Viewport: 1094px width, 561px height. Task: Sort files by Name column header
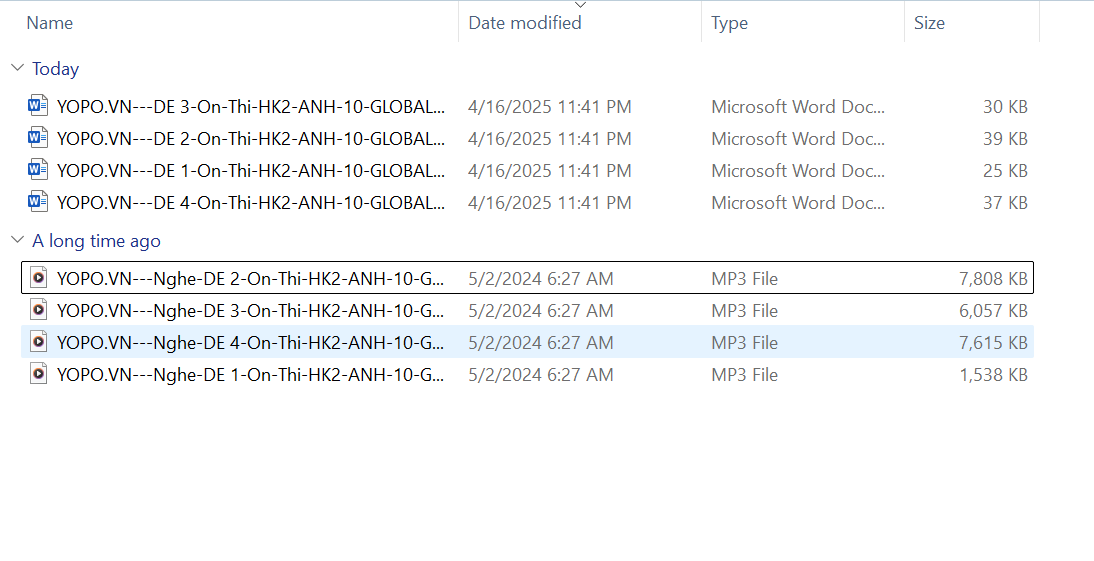pos(50,23)
